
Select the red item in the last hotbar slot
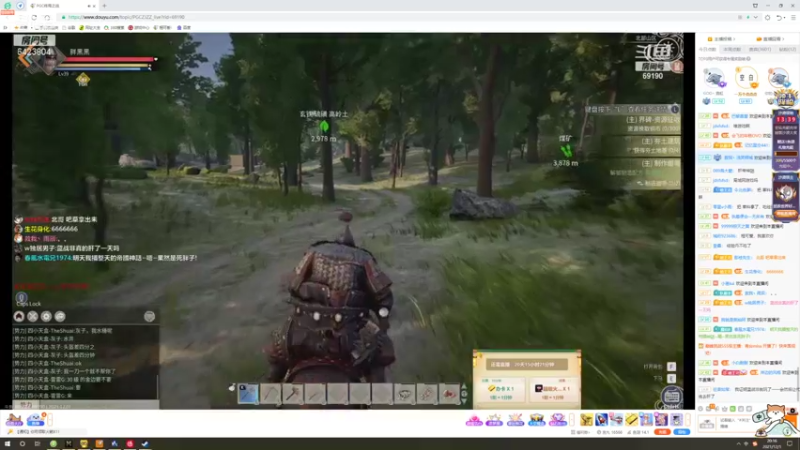(x=449, y=393)
